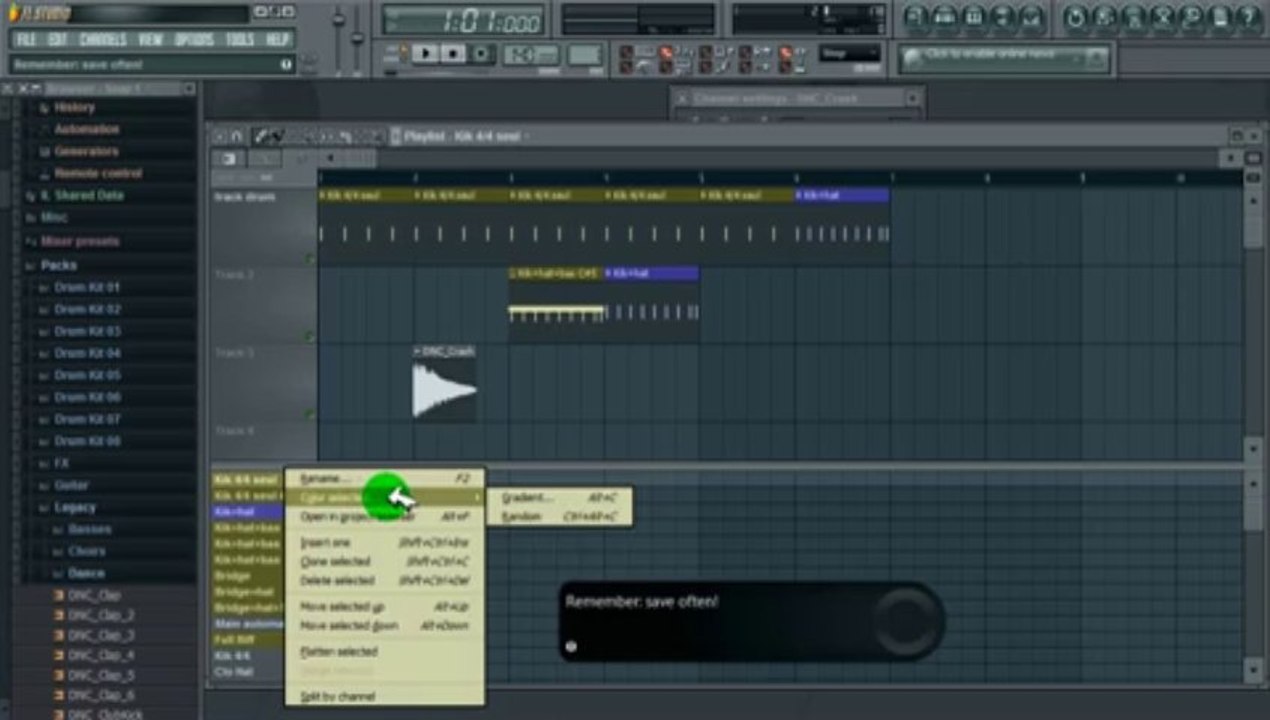Choose Delete selected in context menu
Screen dimensions: 1270x720
(x=385, y=580)
